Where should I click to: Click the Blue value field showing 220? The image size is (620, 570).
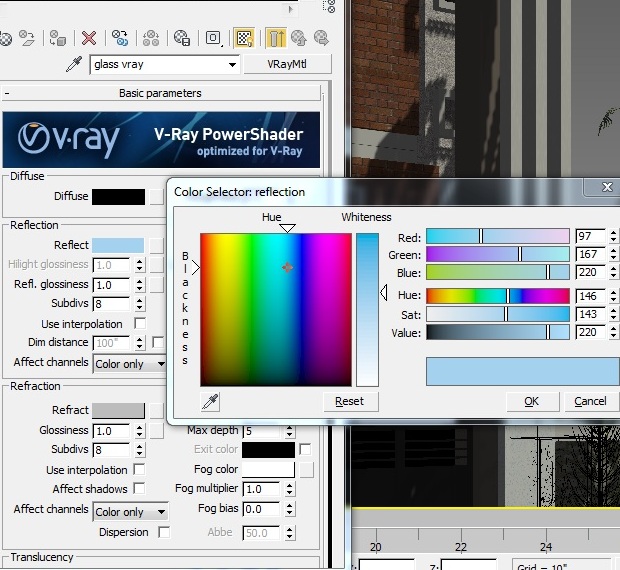tap(590, 272)
